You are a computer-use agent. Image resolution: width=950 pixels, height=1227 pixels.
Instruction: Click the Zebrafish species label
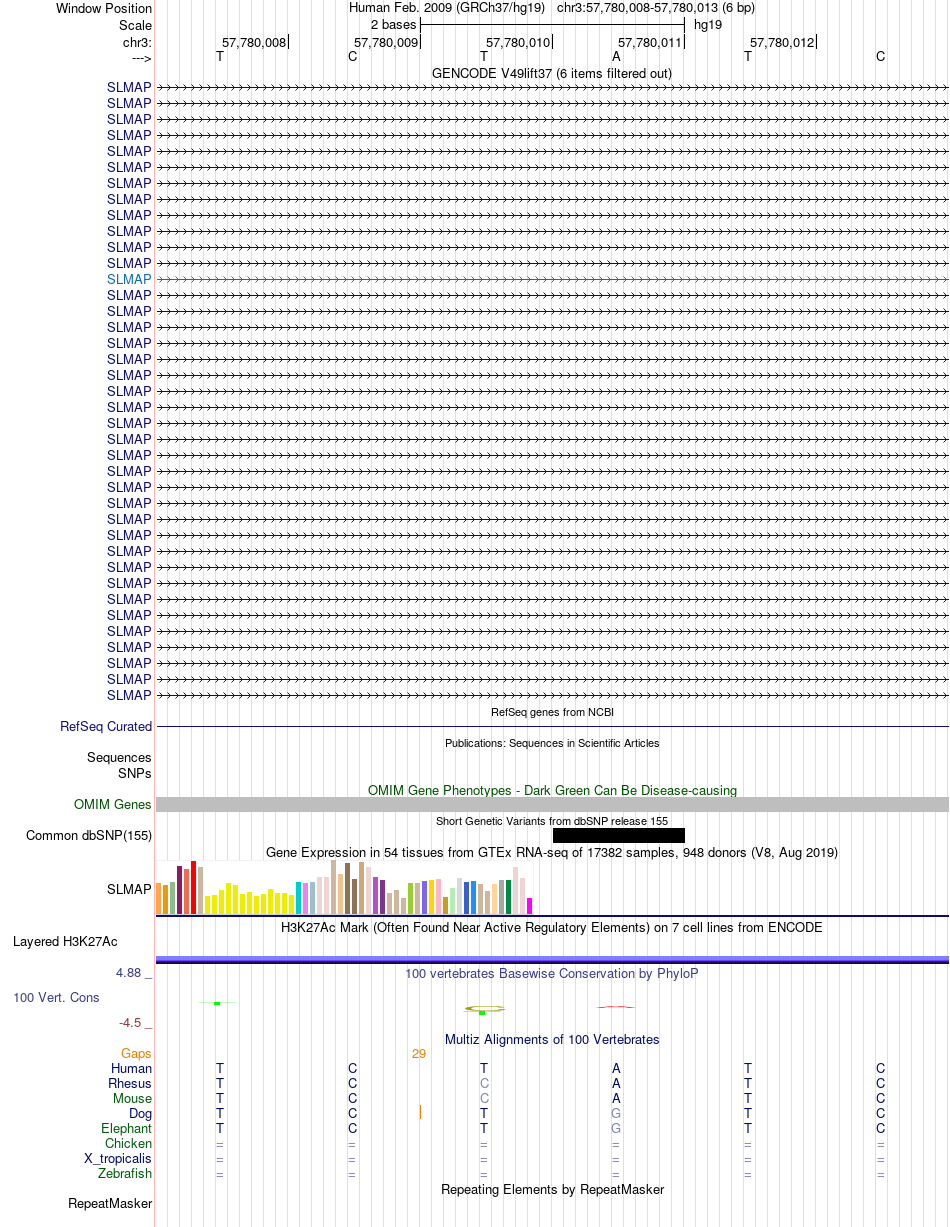[x=126, y=1174]
